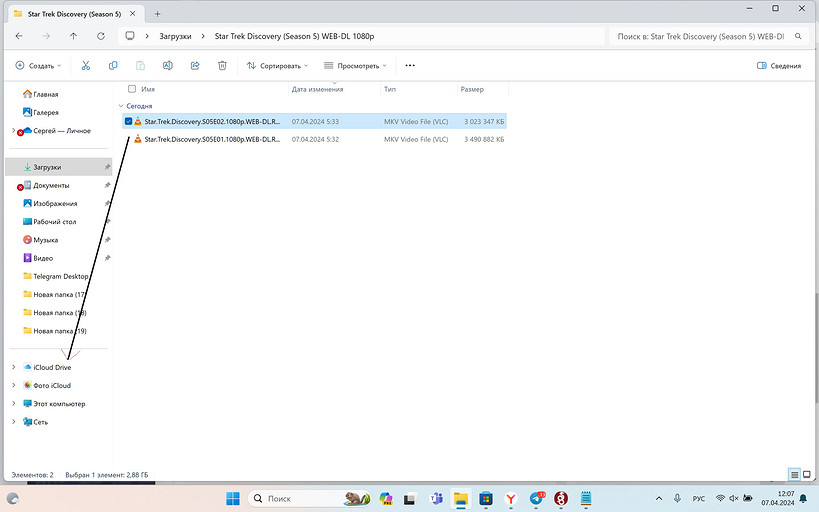The width and height of the screenshot is (819, 512).
Task: Click the Share icon in toolbar
Action: coord(194,66)
